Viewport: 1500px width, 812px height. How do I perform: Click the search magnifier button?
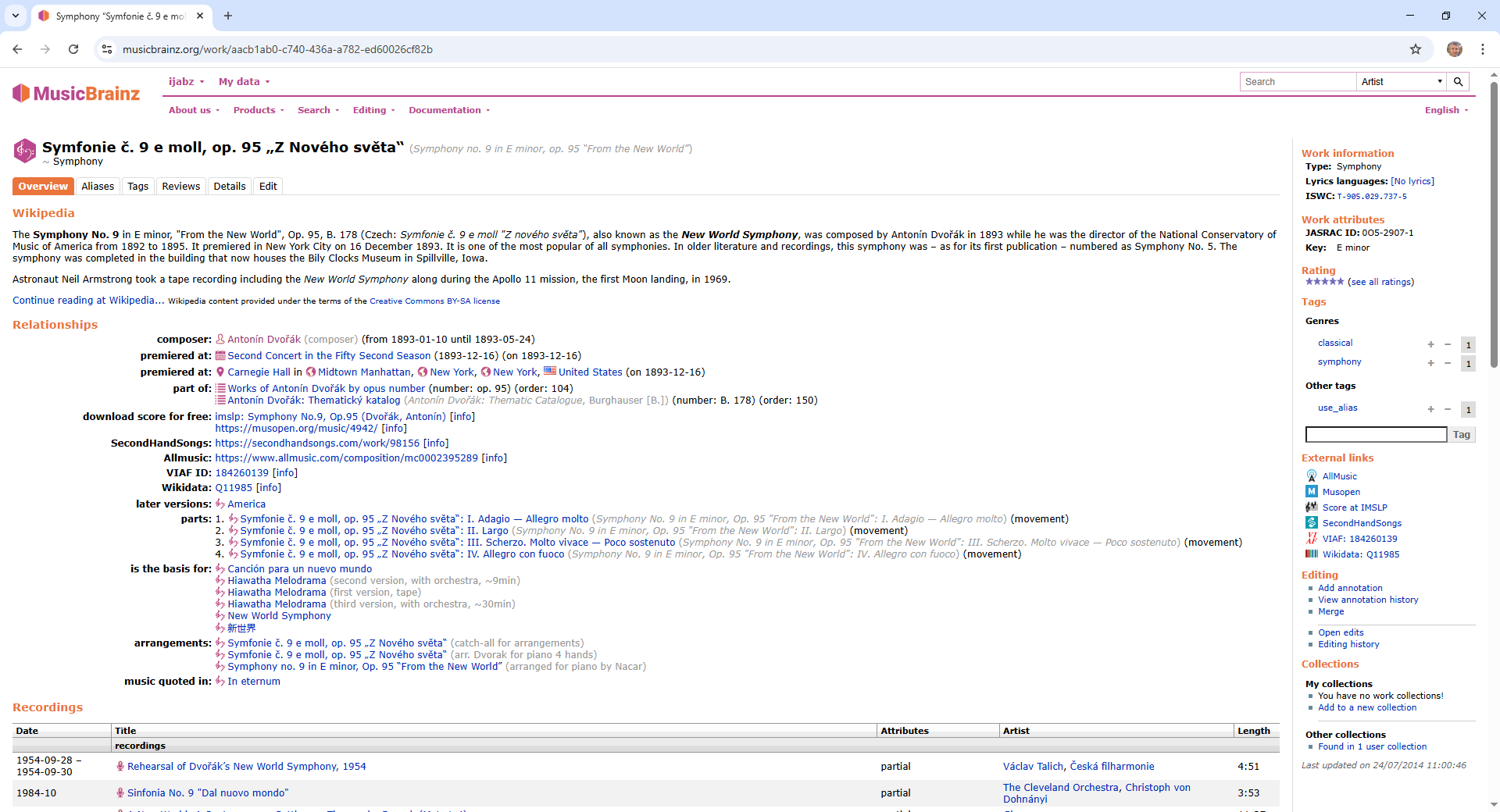click(x=1458, y=82)
